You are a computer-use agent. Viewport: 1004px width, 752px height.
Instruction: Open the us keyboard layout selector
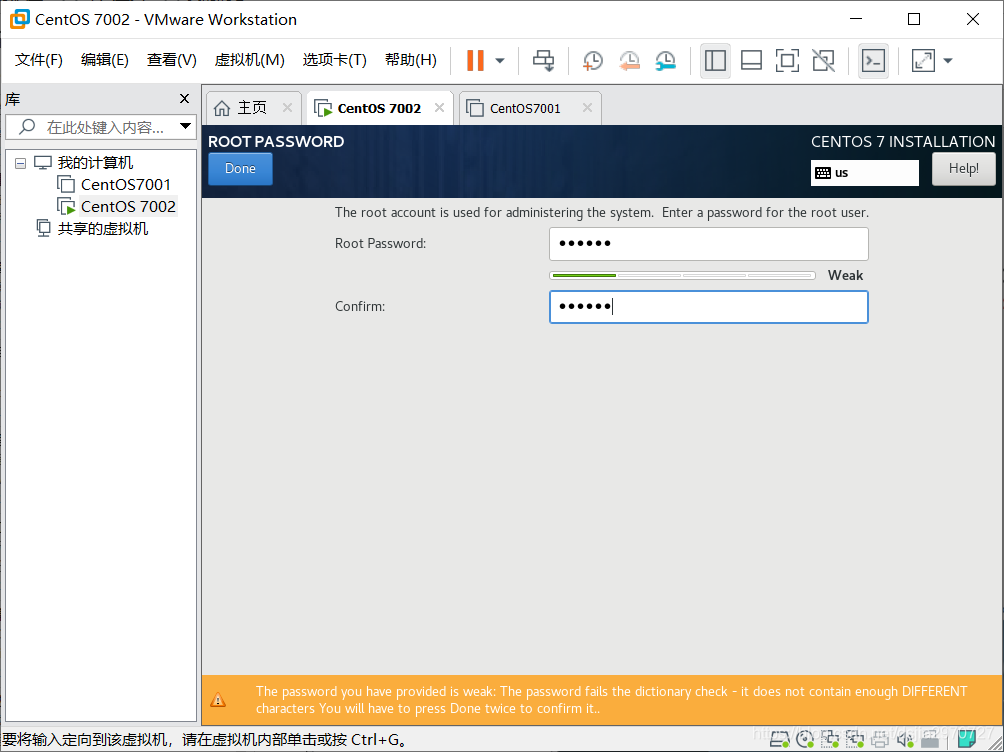click(864, 173)
